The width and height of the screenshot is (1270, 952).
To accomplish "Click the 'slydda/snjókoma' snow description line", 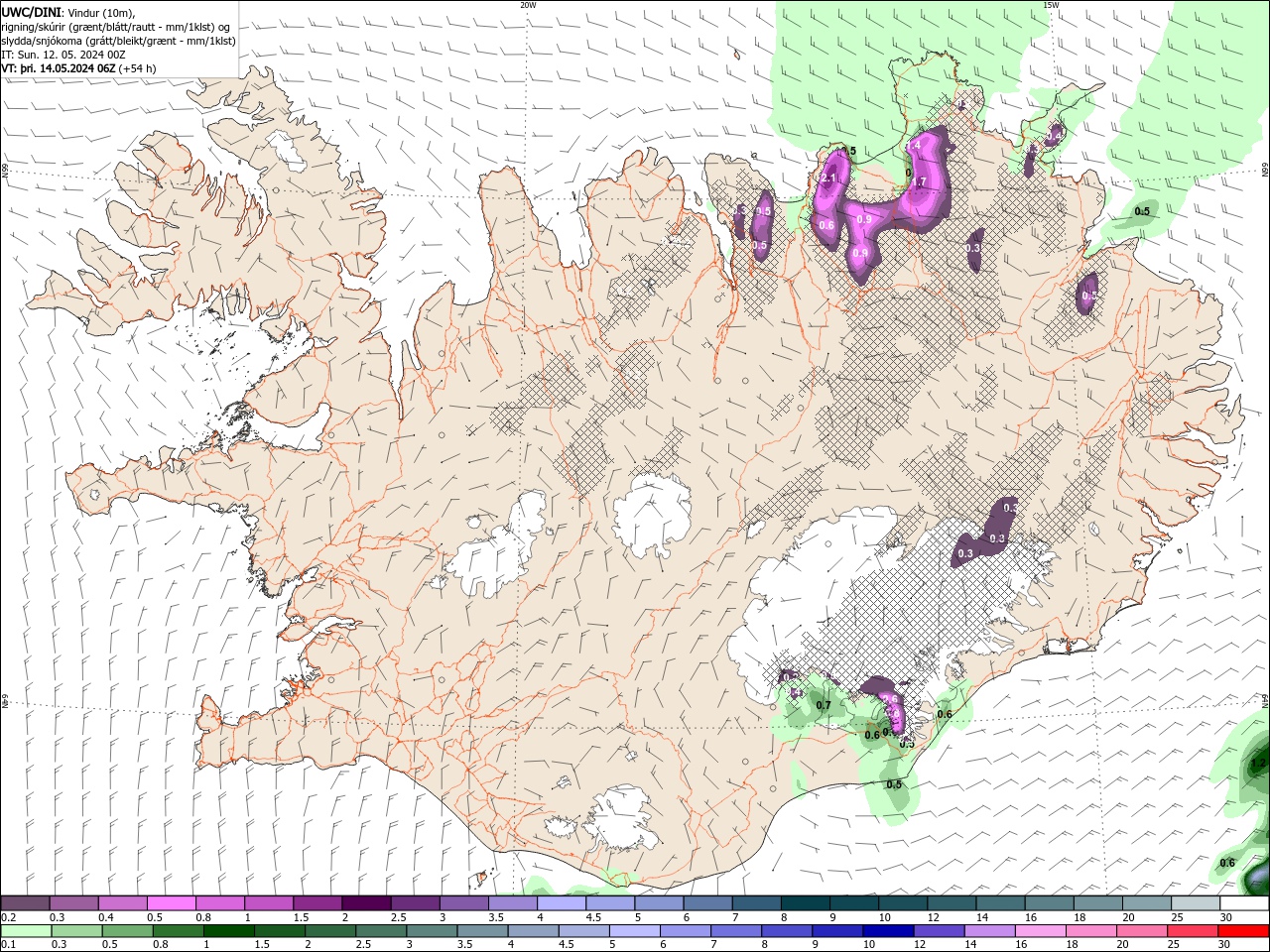I will click(119, 41).
